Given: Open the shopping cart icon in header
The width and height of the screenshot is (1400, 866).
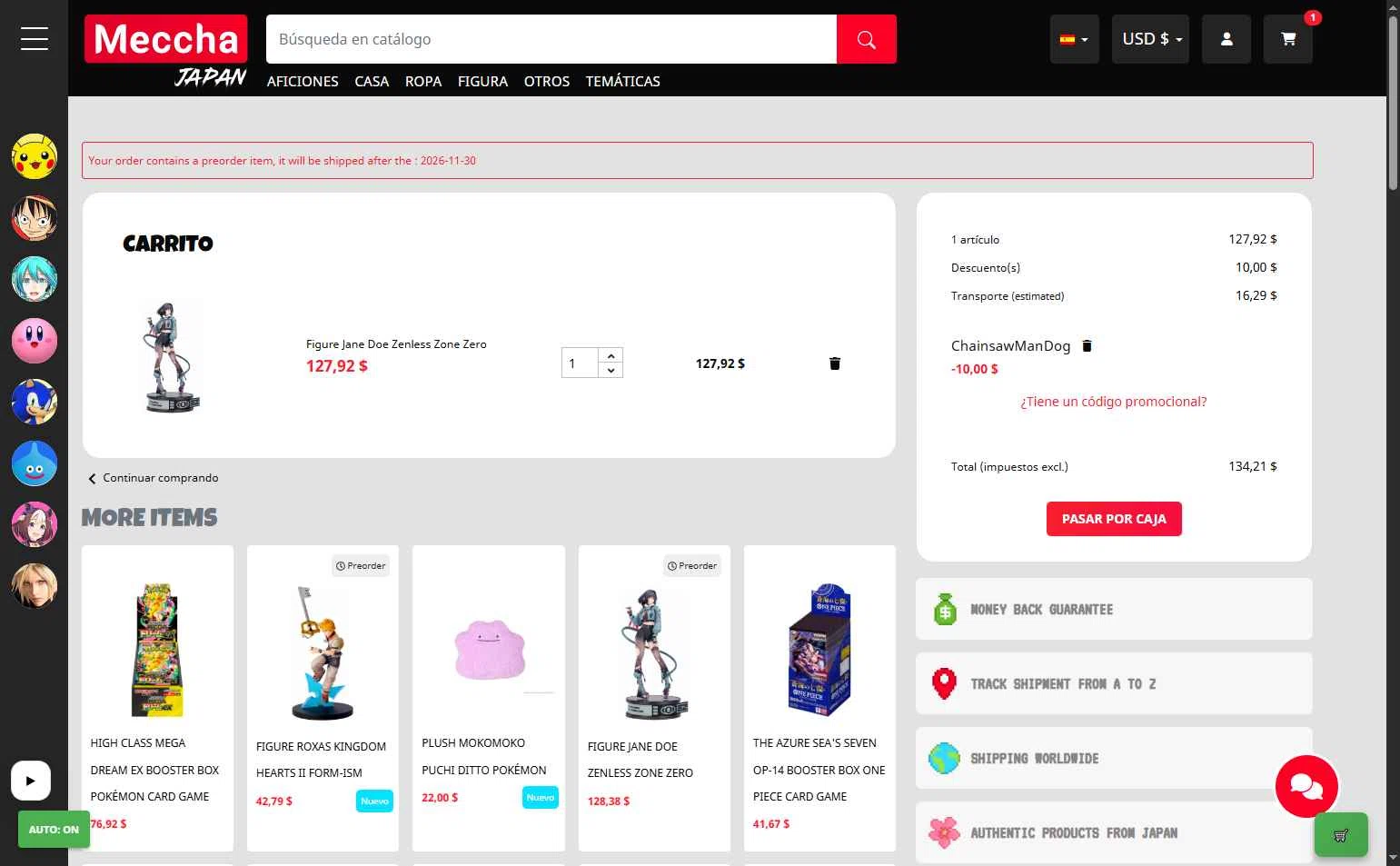Looking at the screenshot, I should (1288, 39).
